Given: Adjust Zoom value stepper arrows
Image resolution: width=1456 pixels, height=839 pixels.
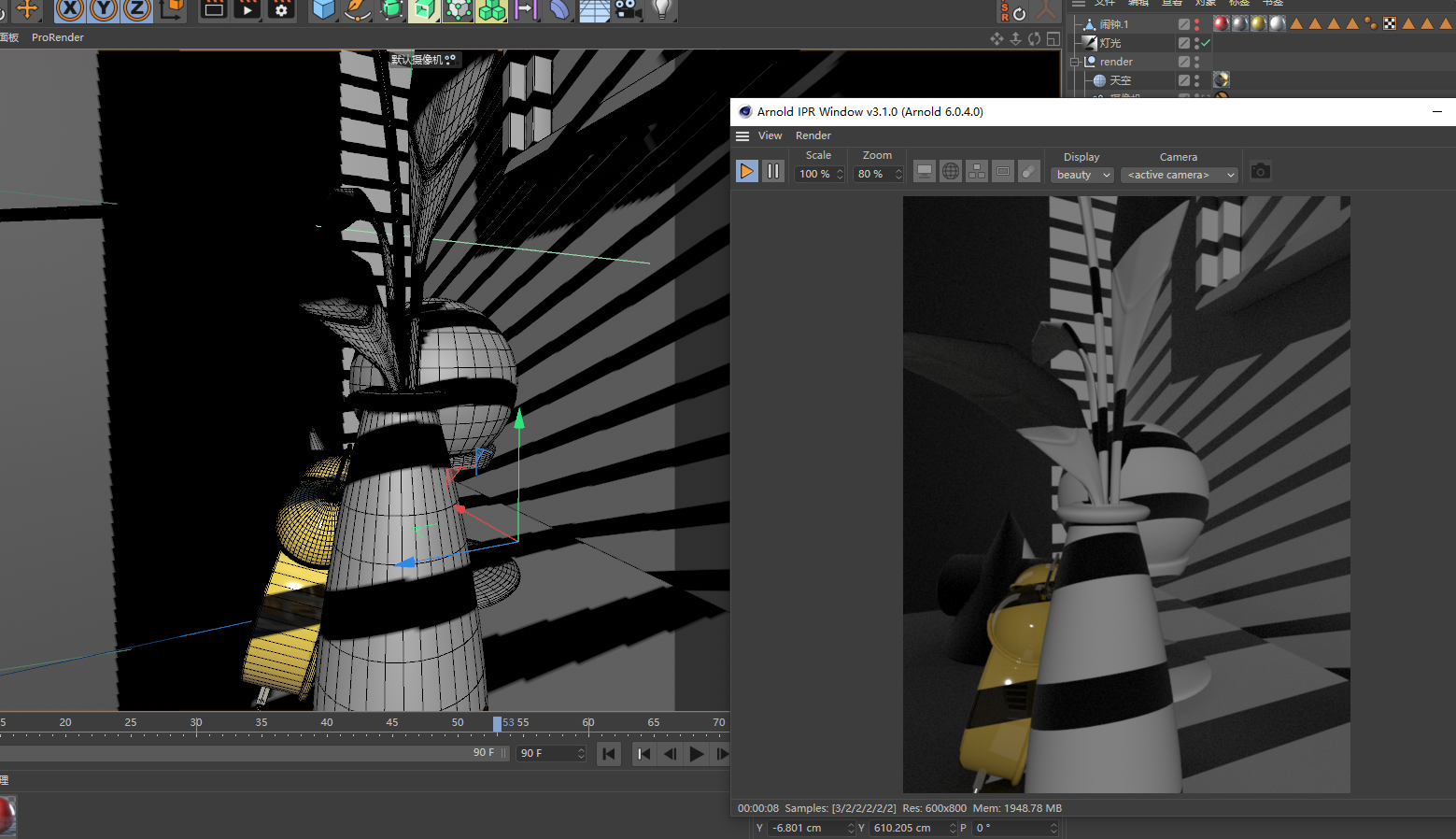Looking at the screenshot, I should [898, 174].
